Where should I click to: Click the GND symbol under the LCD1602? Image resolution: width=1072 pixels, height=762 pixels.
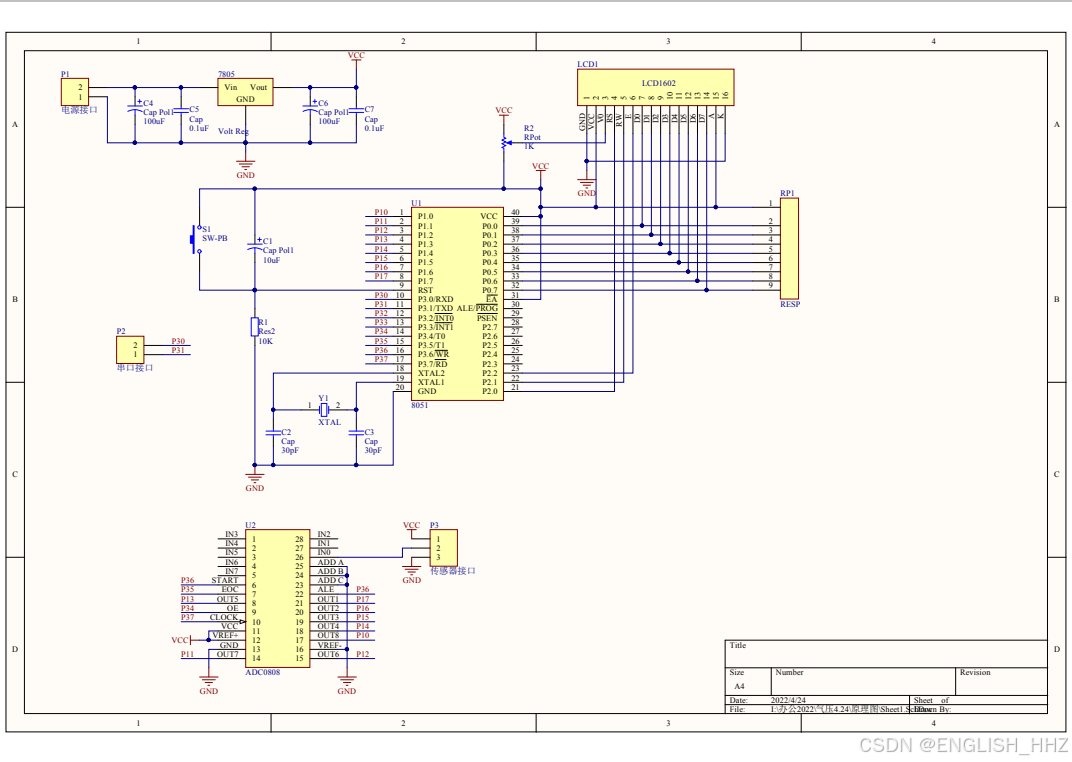coord(587,185)
